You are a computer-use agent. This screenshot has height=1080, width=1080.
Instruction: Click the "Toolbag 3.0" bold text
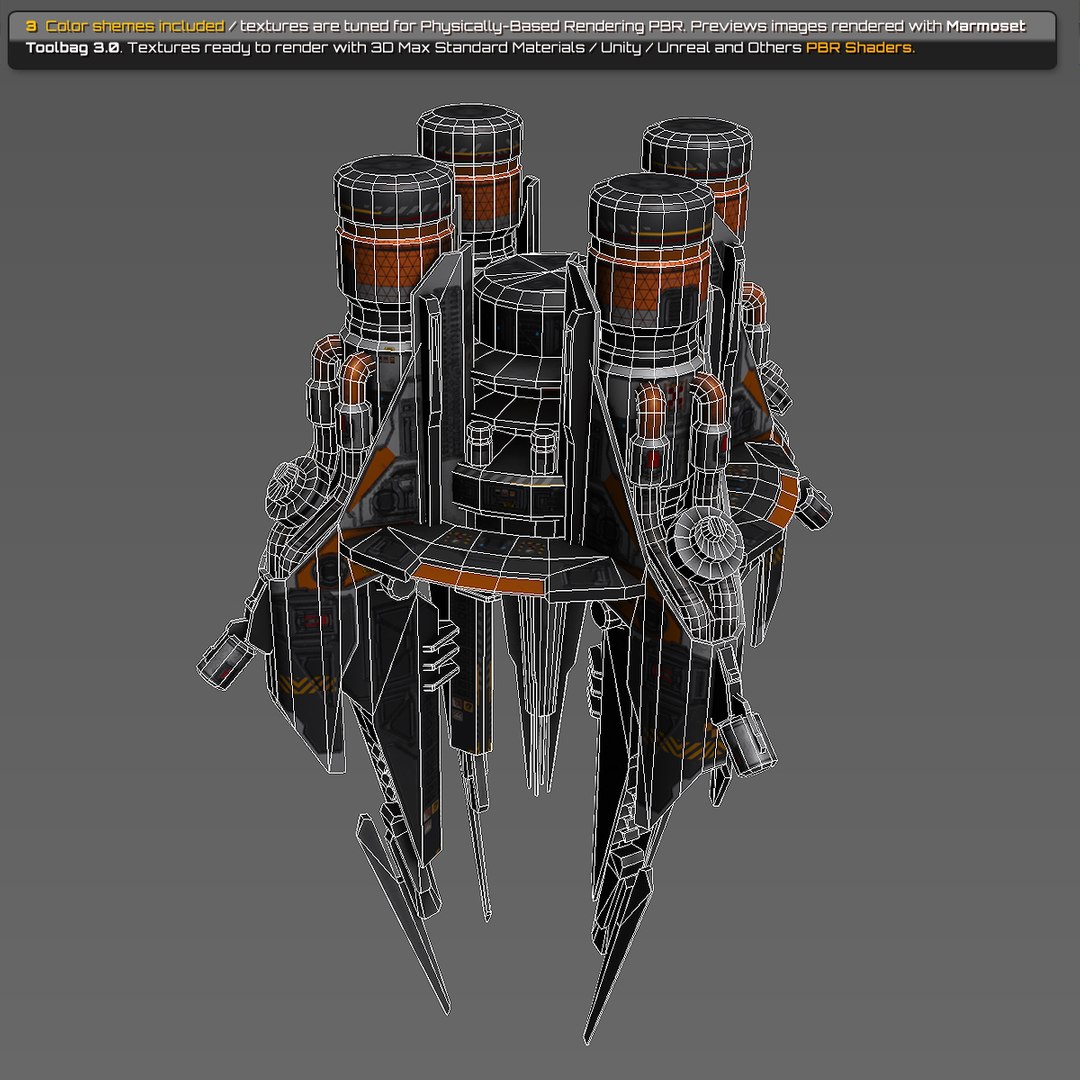tap(72, 48)
